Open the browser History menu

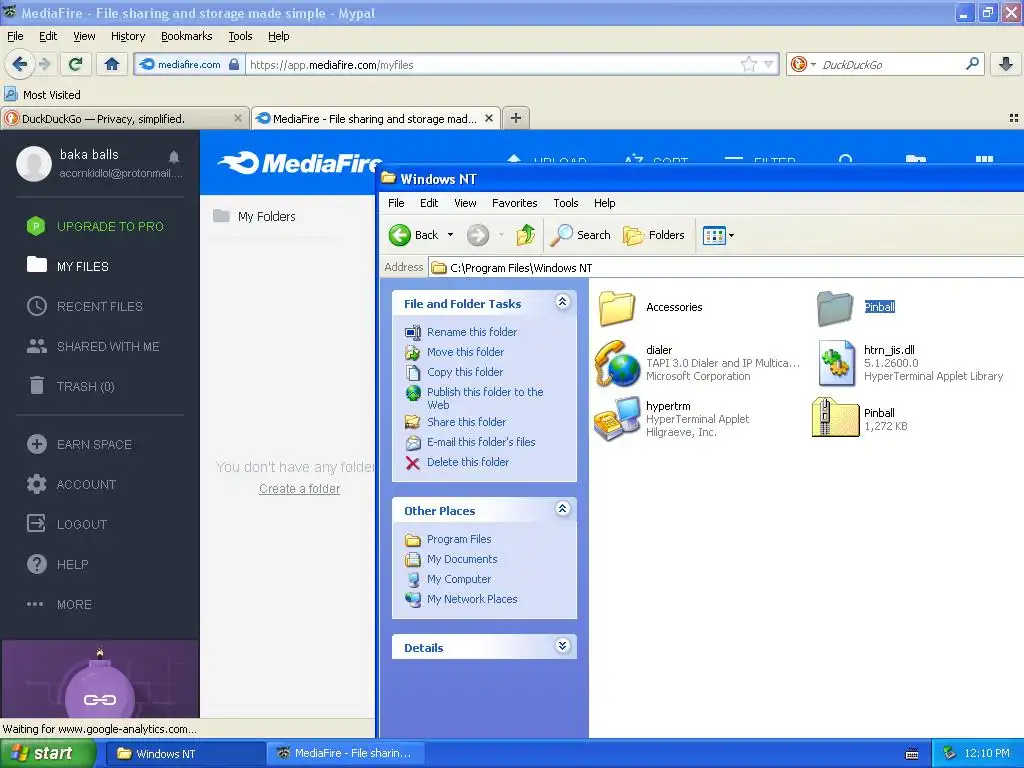(127, 36)
